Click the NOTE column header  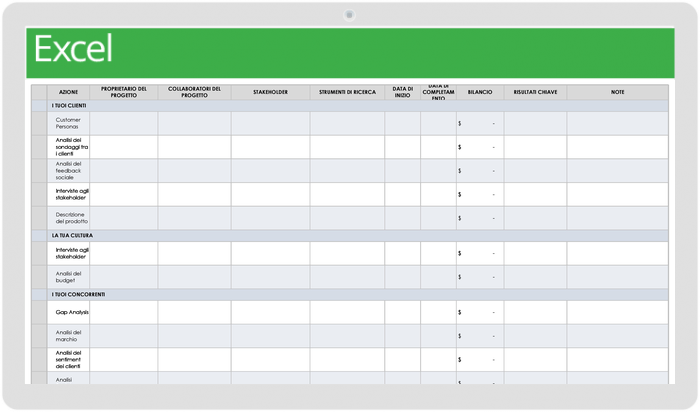coord(617,92)
